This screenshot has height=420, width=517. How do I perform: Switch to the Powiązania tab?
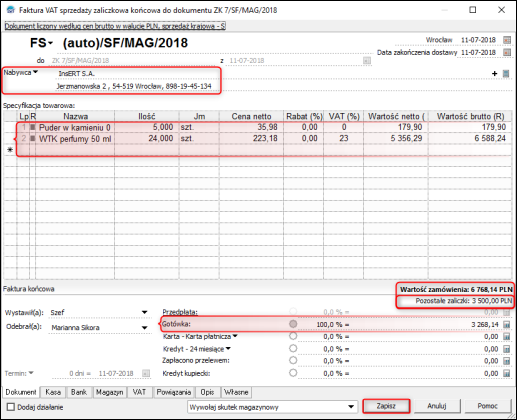tap(174, 392)
